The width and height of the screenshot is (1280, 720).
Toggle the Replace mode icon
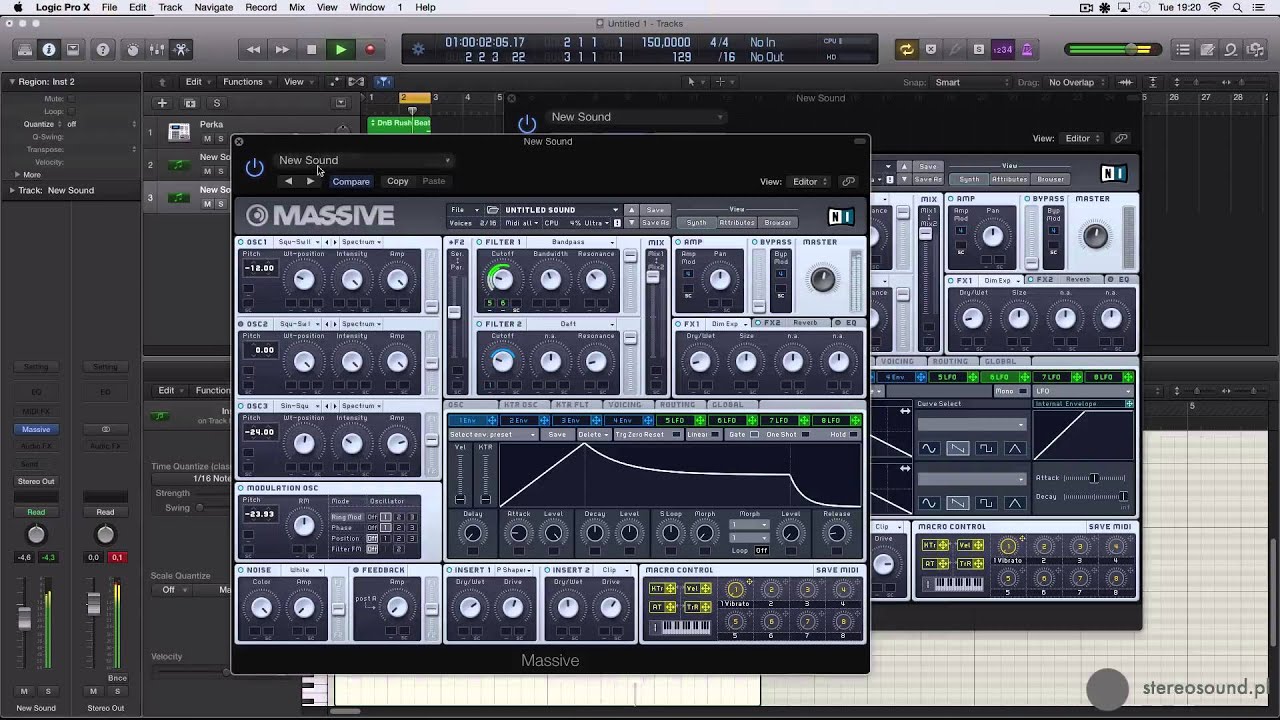931,49
